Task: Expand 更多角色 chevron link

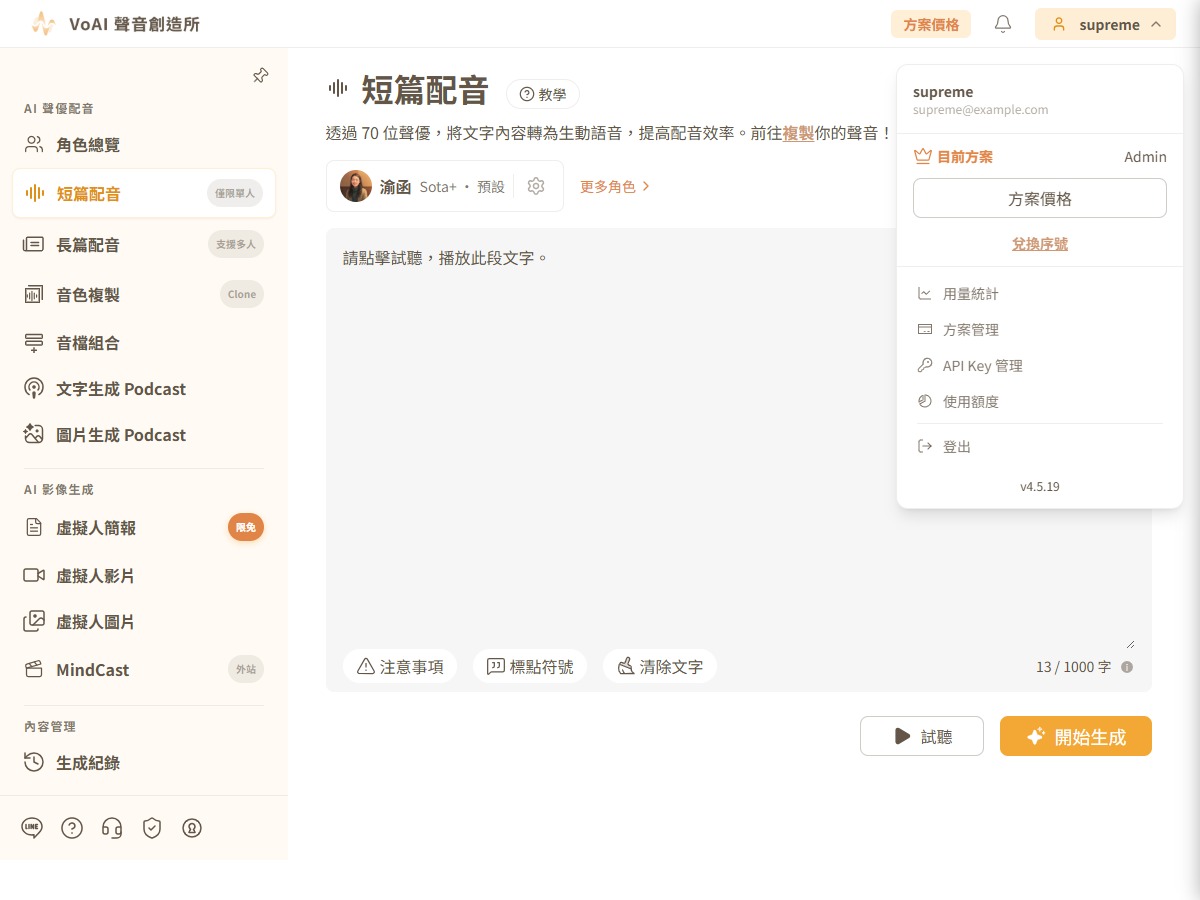Action: click(615, 186)
